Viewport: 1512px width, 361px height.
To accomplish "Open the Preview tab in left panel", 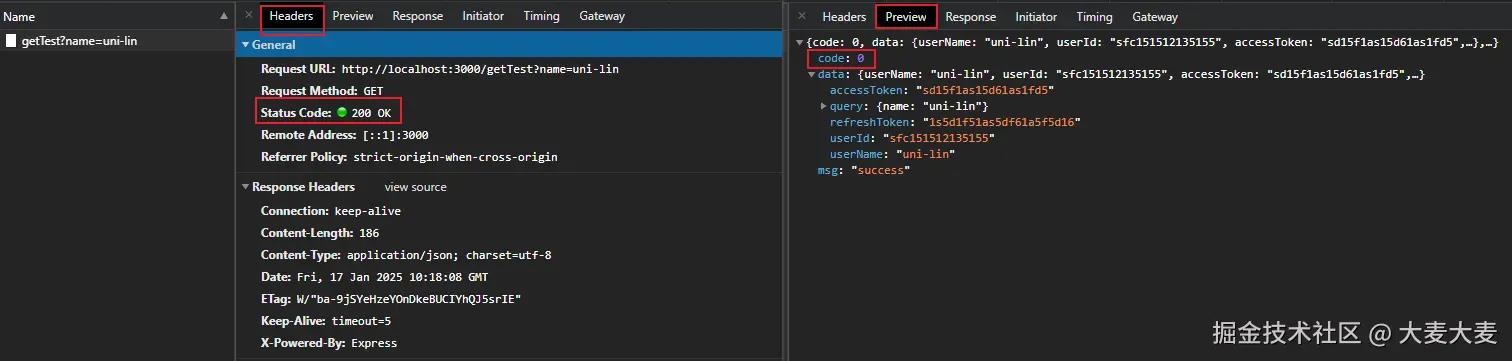I will [x=353, y=16].
